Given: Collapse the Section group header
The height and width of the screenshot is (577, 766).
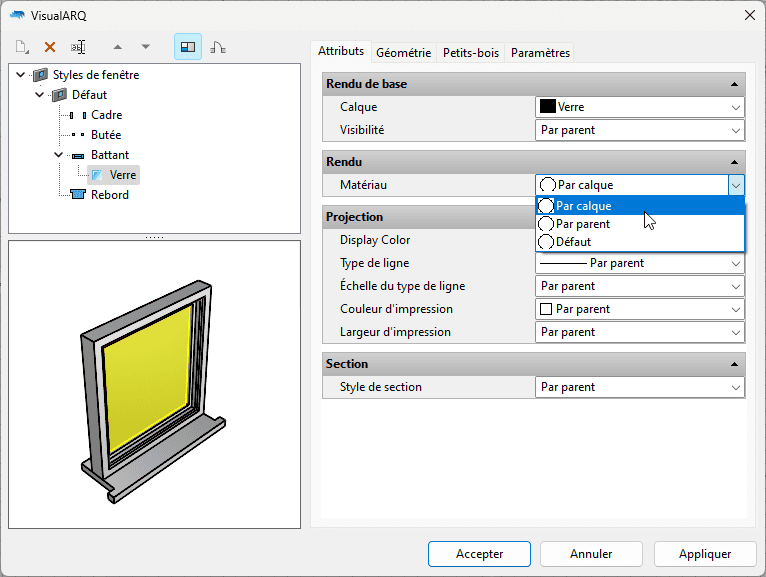Looking at the screenshot, I should pyautogui.click(x=734, y=364).
